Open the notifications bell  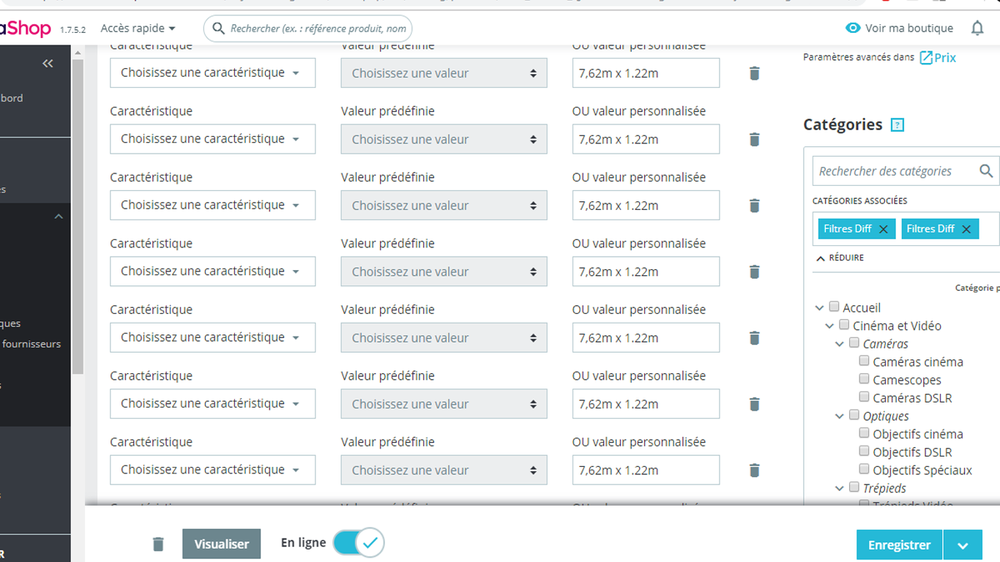coord(978,28)
